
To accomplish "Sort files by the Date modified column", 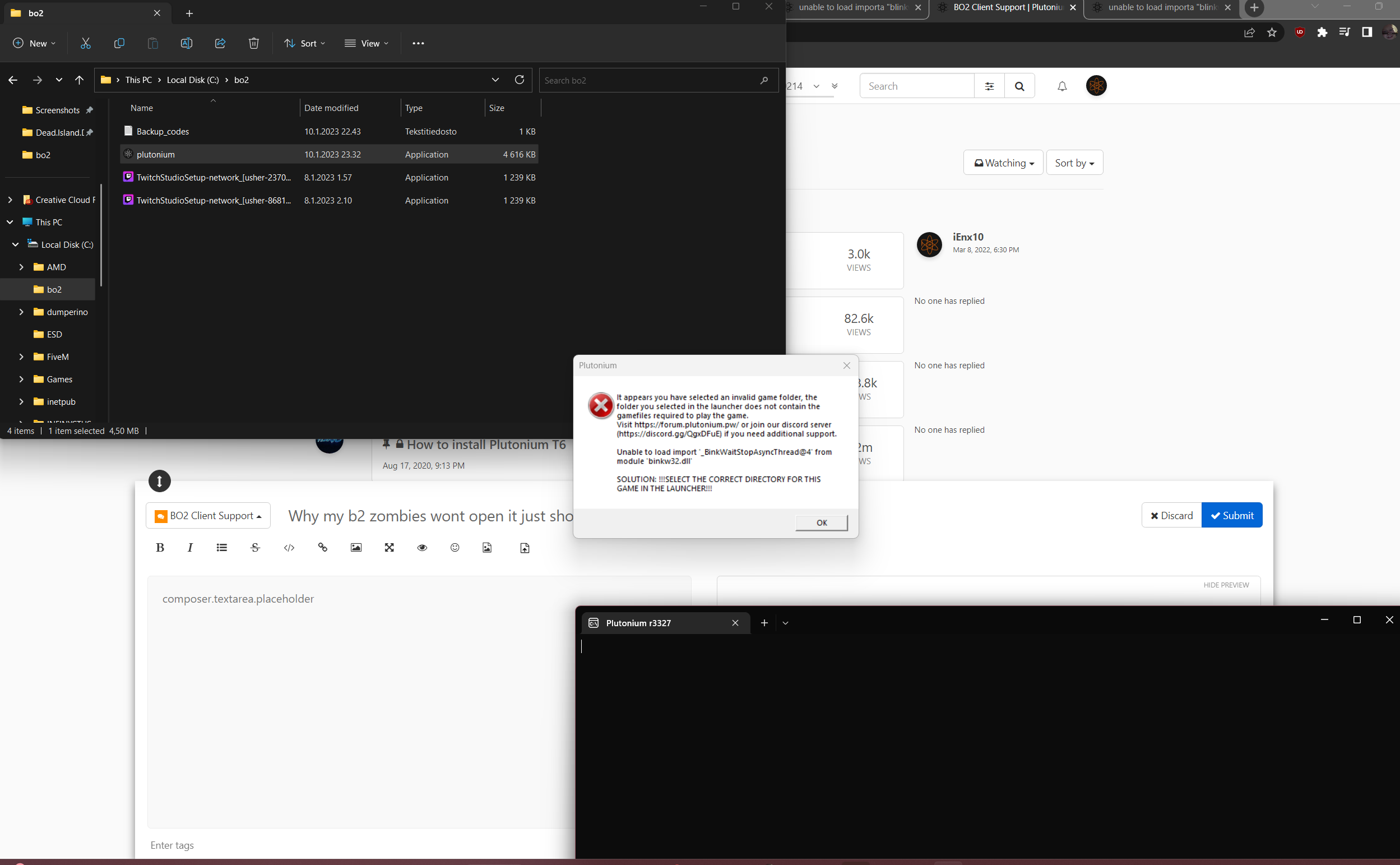I will (331, 108).
